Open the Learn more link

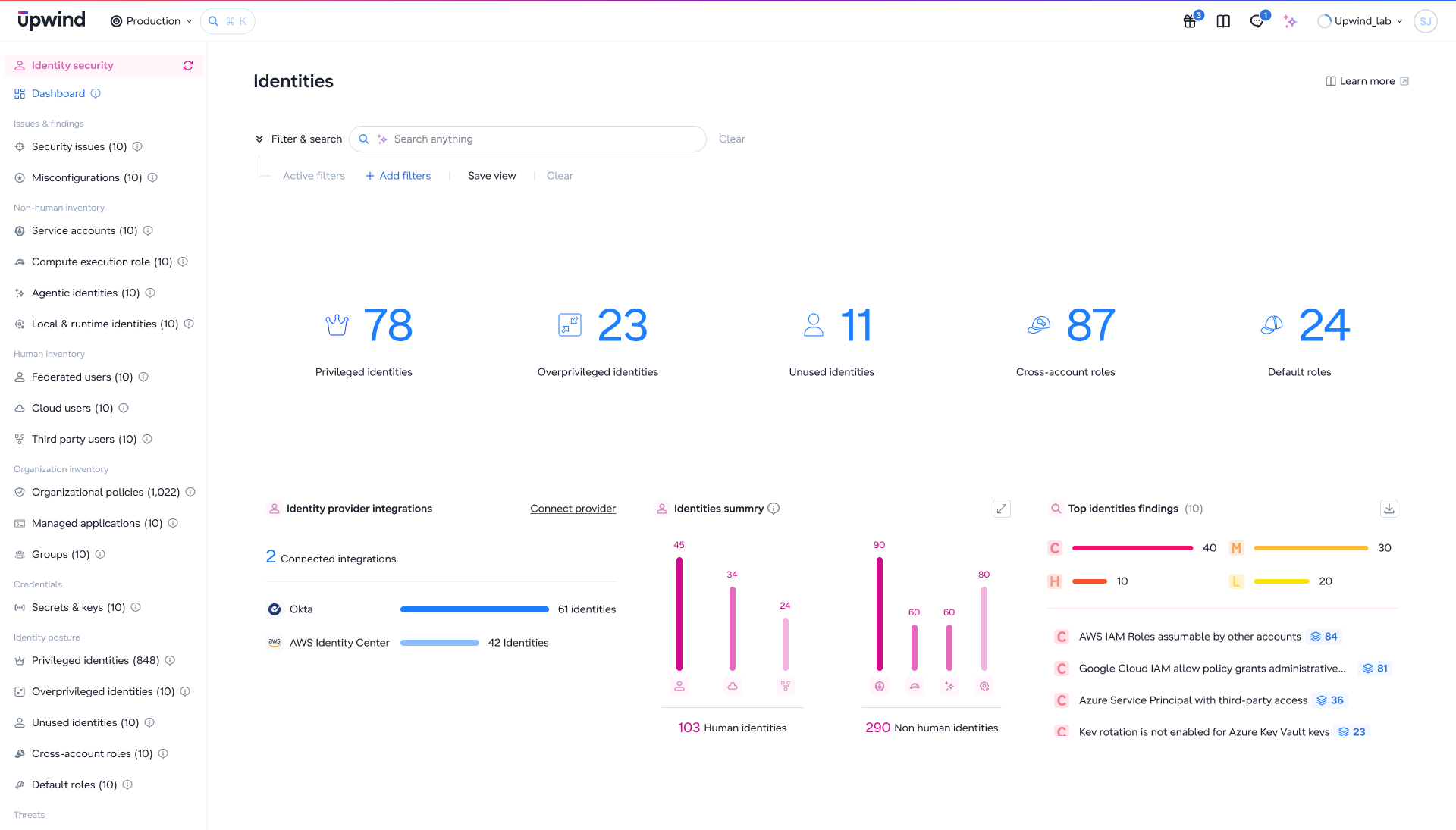tap(1367, 81)
